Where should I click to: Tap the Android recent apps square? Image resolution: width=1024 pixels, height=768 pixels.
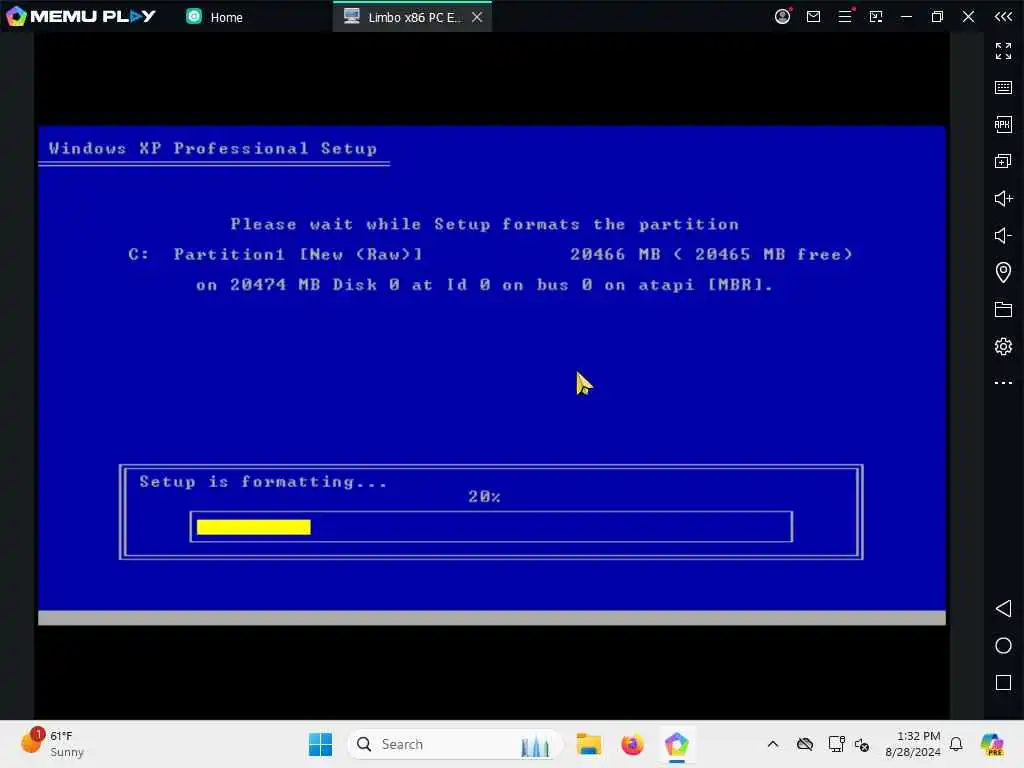pyautogui.click(x=1003, y=682)
